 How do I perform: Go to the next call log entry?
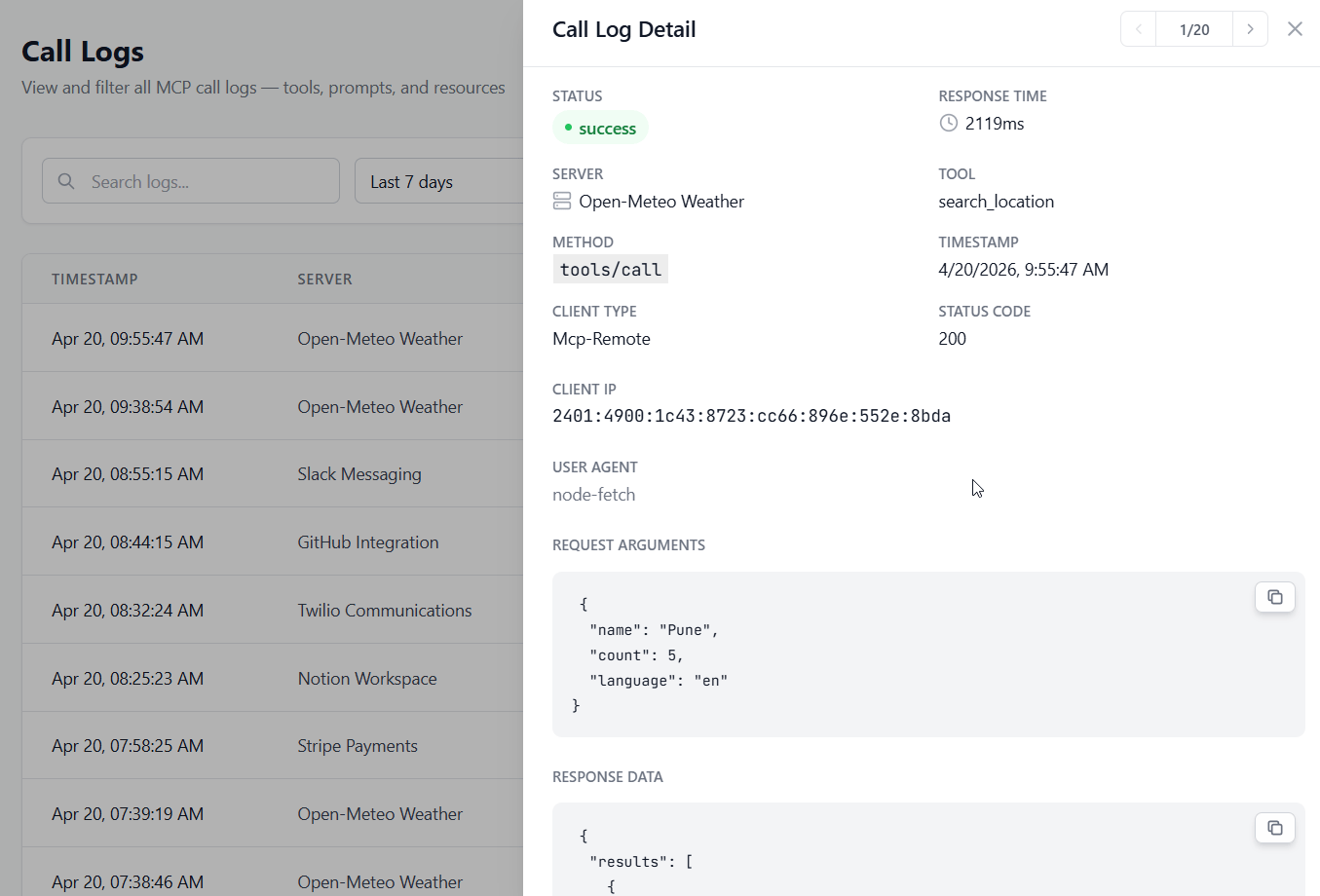1250,29
